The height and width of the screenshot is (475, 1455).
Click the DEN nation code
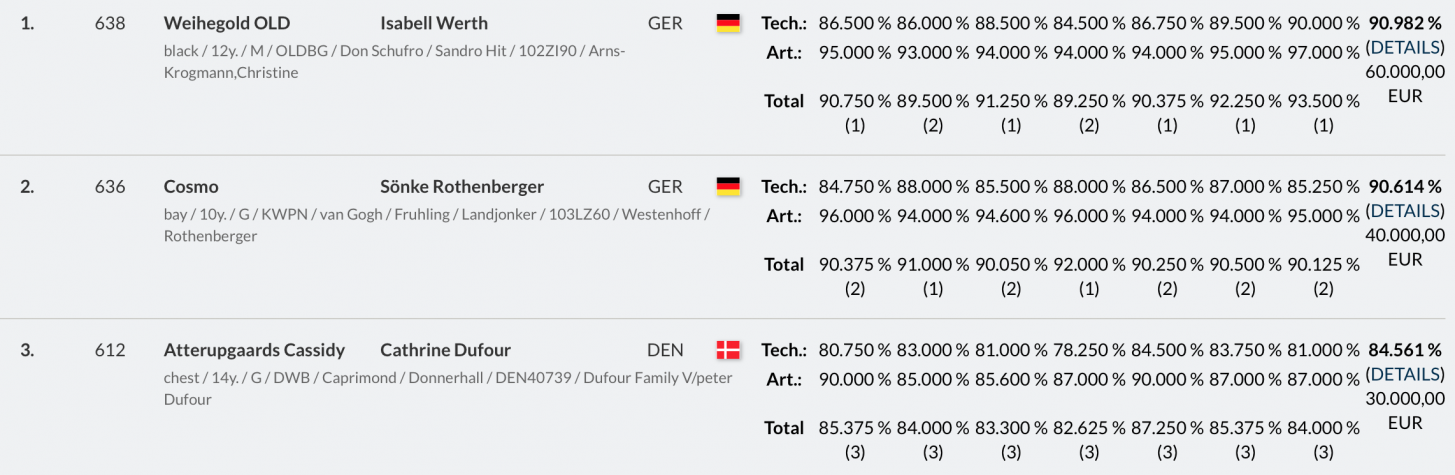click(x=665, y=350)
